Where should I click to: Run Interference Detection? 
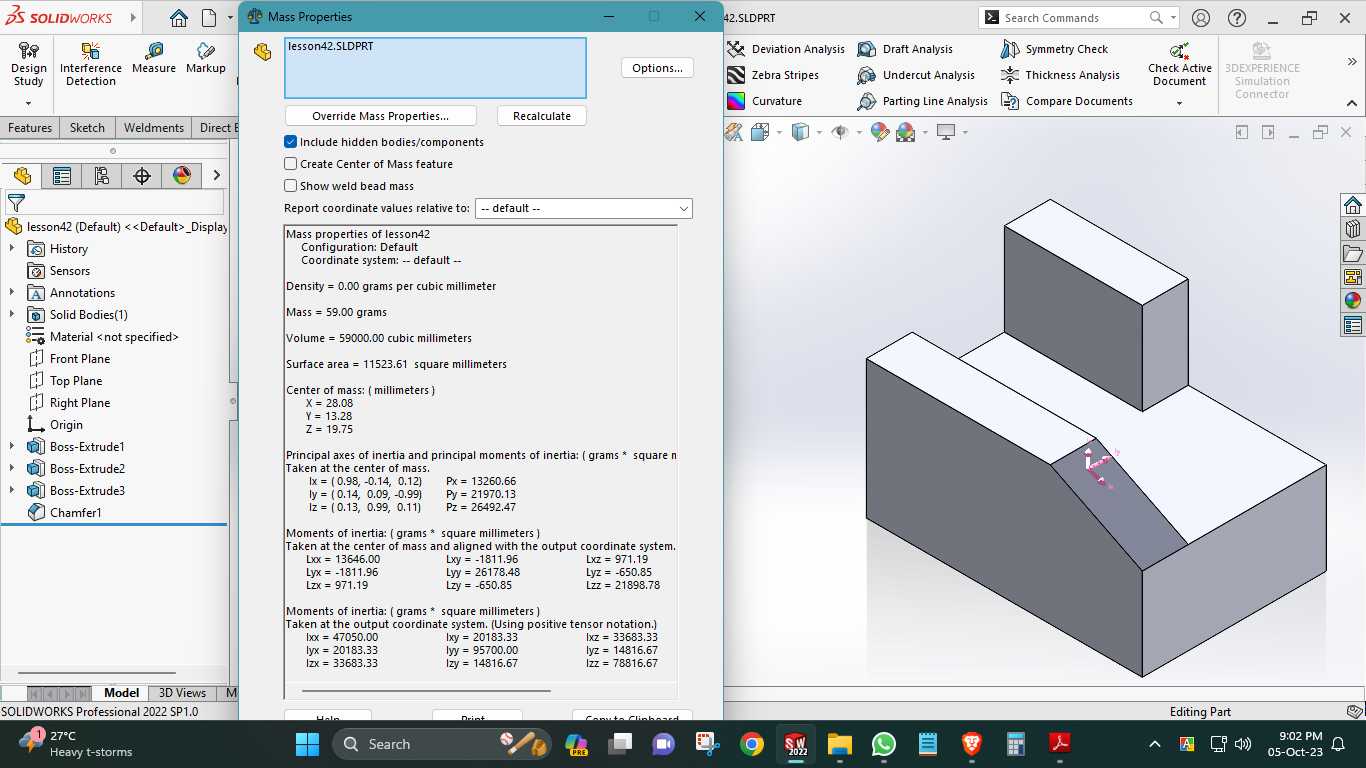click(91, 64)
